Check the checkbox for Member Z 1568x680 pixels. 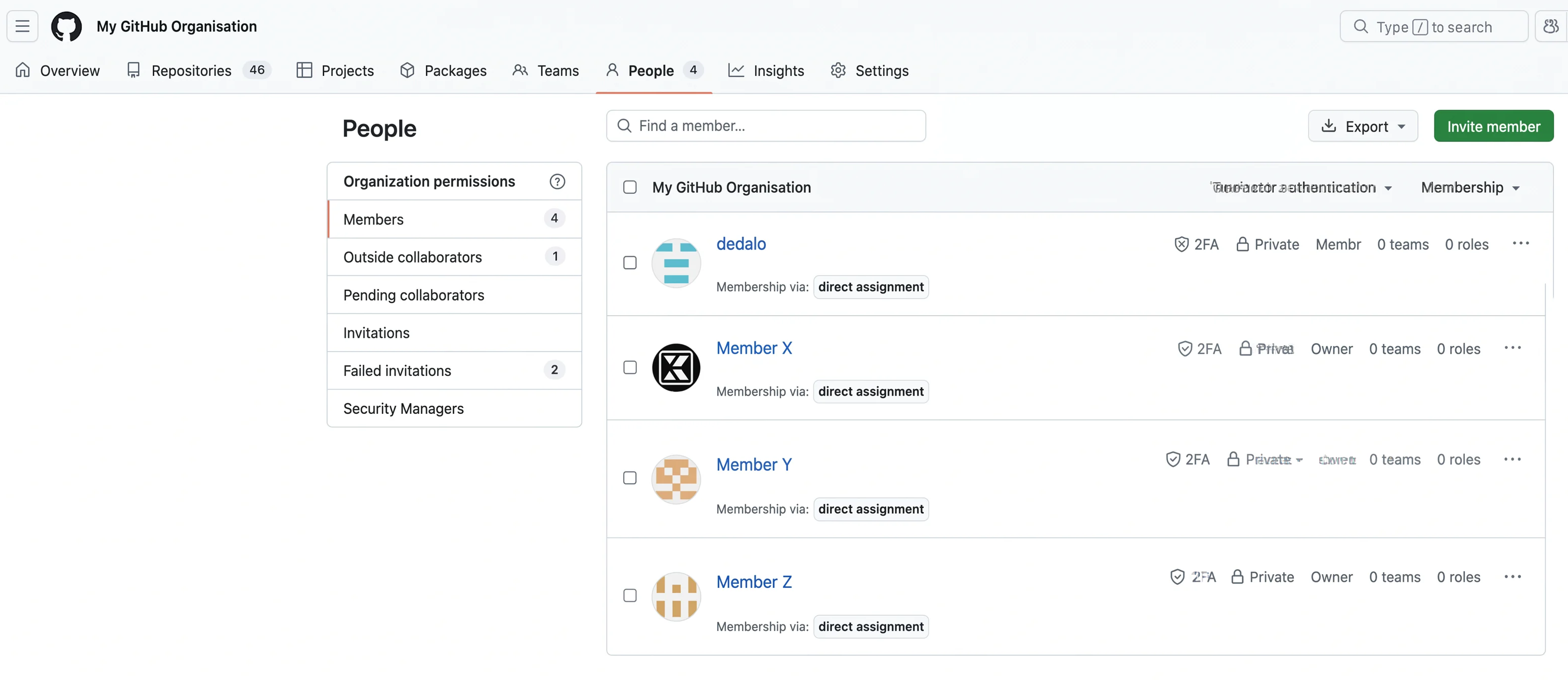click(x=630, y=596)
